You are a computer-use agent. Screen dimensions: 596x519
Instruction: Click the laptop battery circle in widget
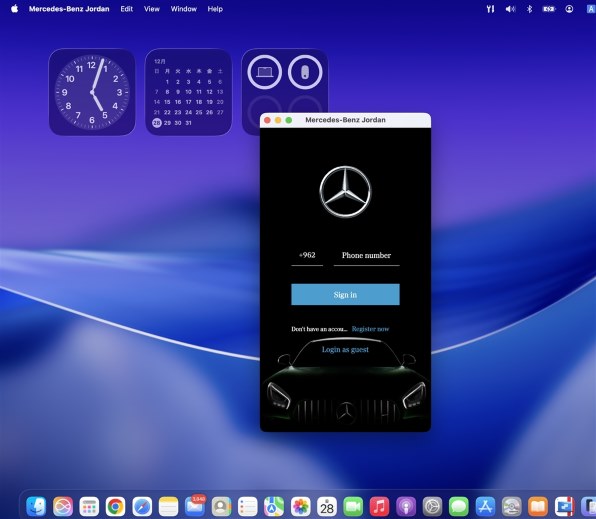(265, 72)
